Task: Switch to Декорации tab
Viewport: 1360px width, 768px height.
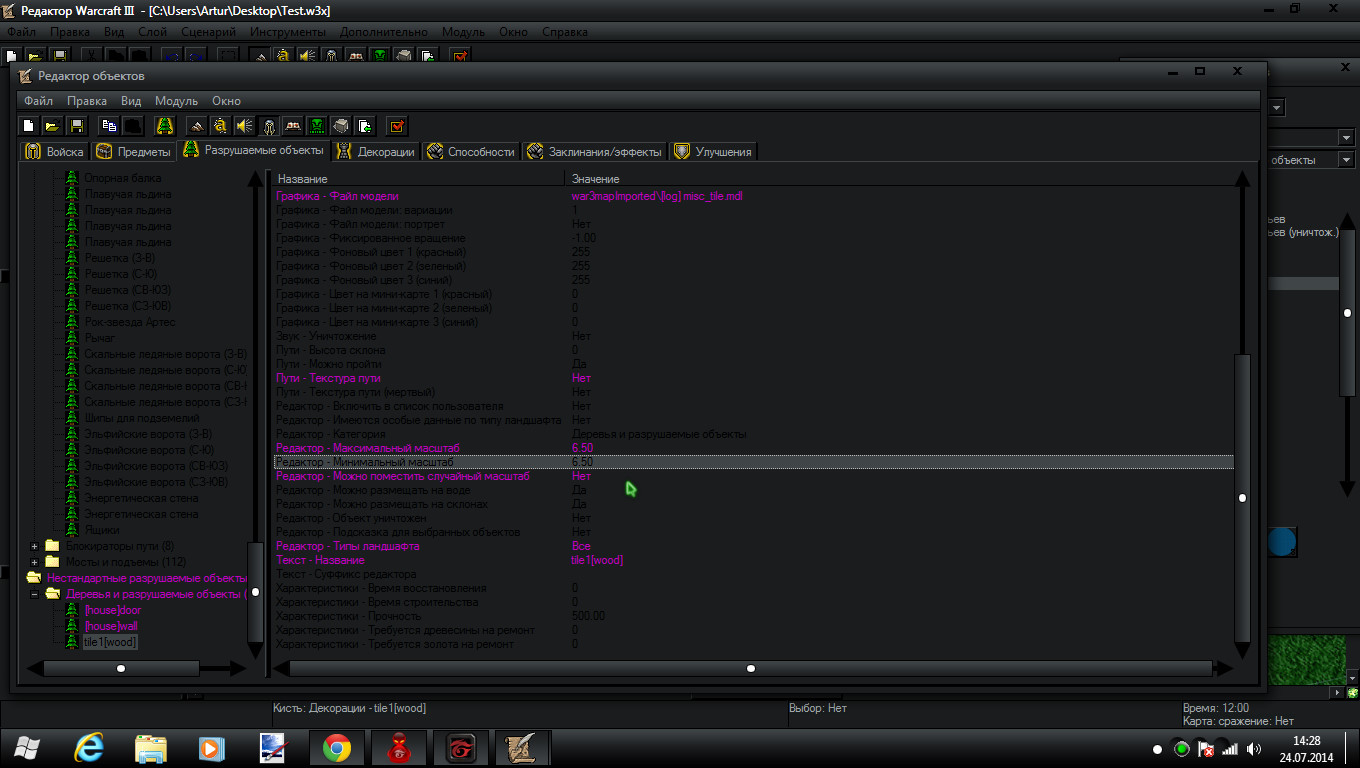Action: [375, 151]
